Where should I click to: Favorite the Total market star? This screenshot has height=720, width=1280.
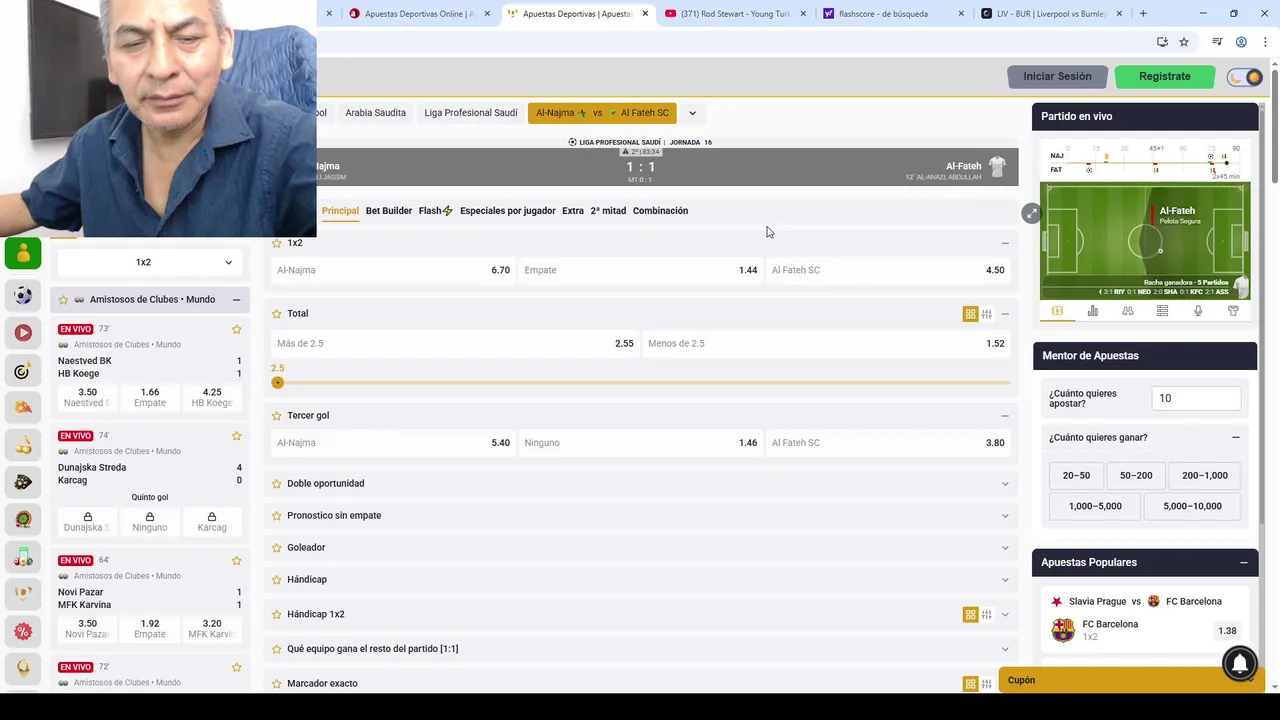(x=277, y=314)
